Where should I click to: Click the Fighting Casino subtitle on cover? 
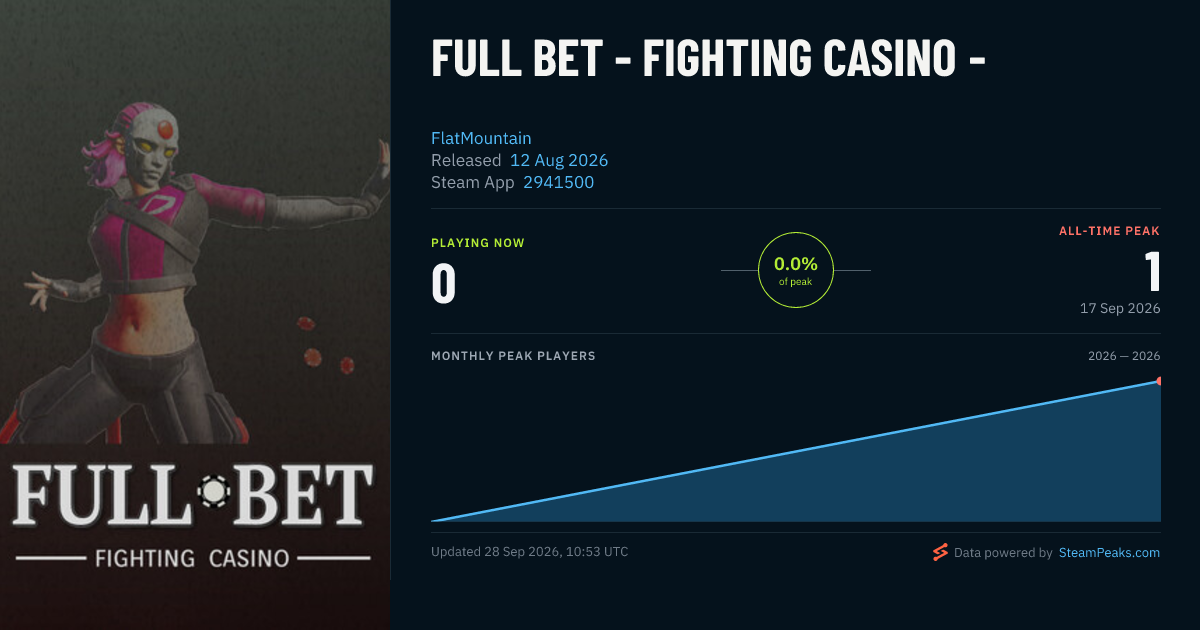191,557
